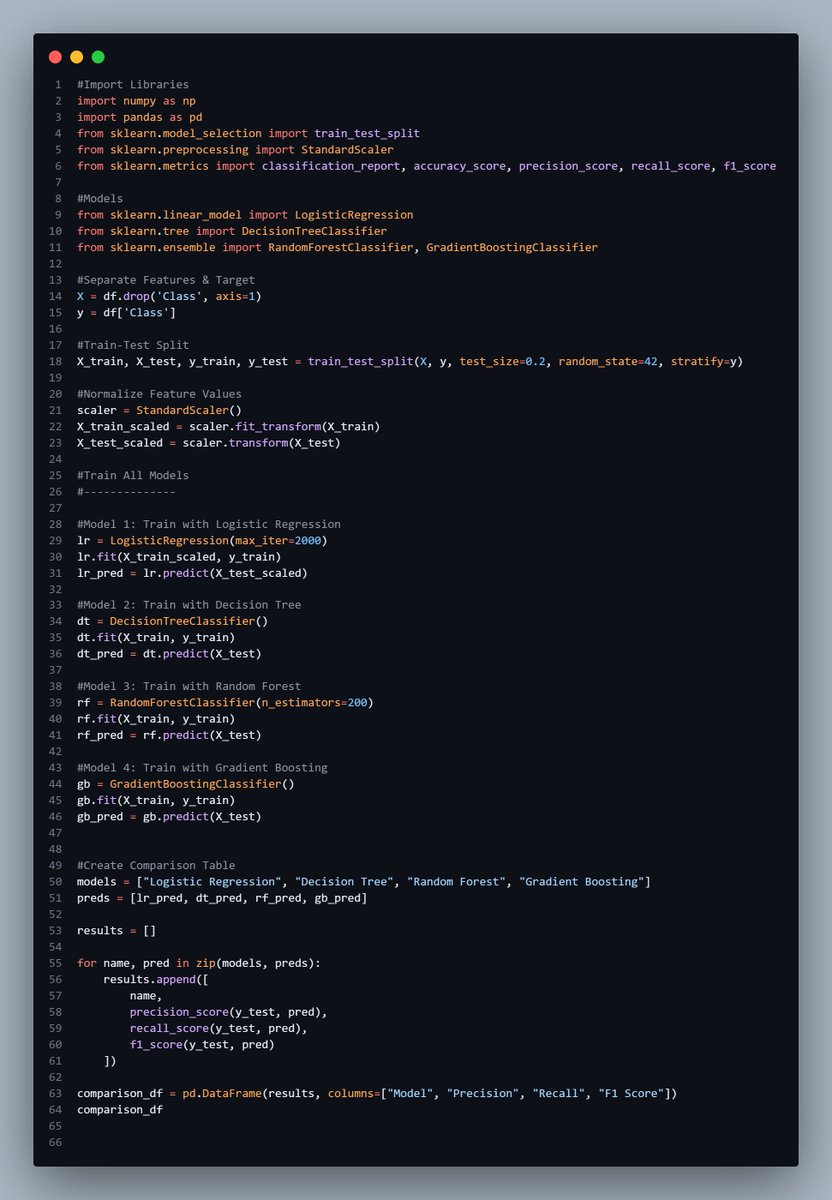Click the green zoom window button
832x1200 pixels.
coord(97,57)
